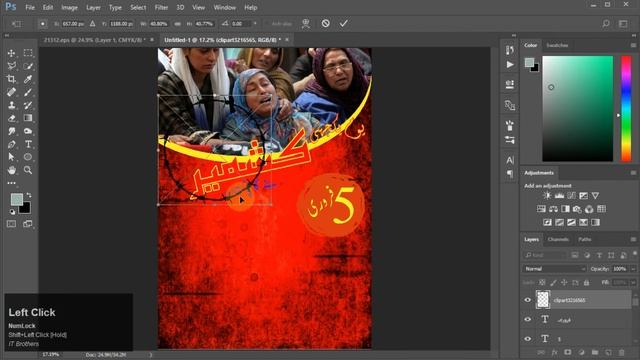Select the Hand tool
The image size is (640, 360).
(x=11, y=170)
